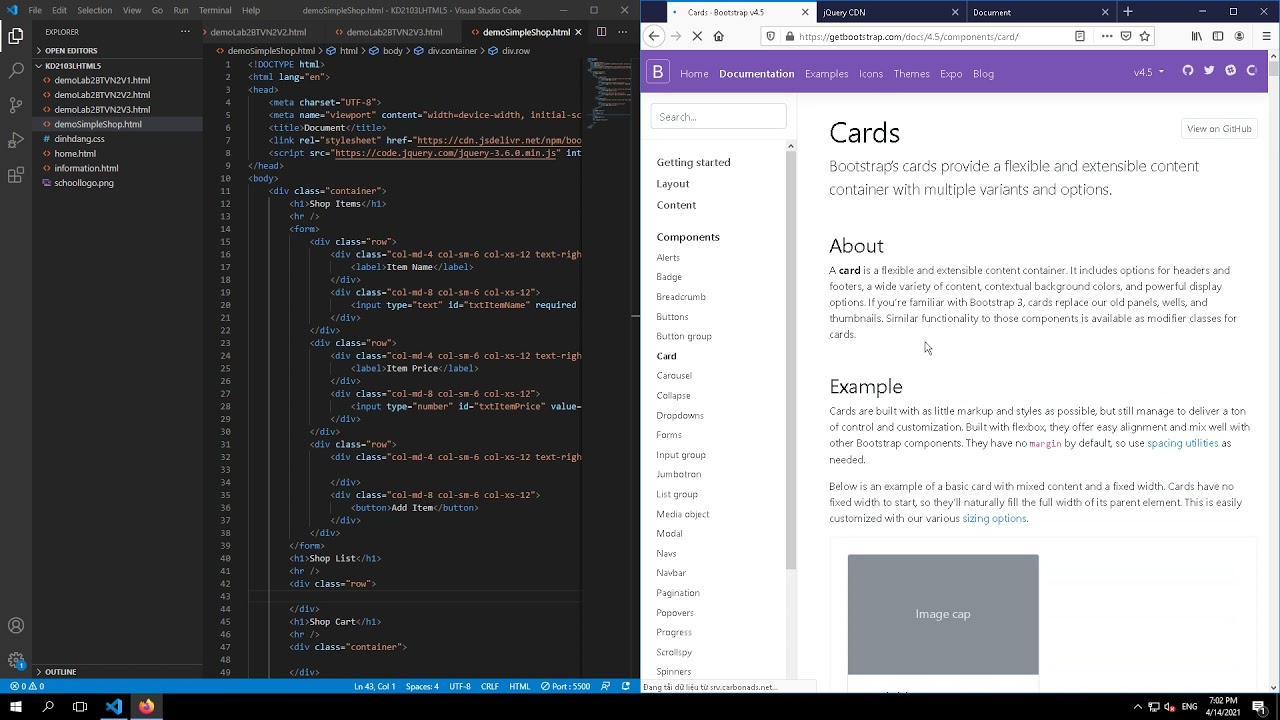Switch to the demoLab28TVN2V2.html editor tab
The height and width of the screenshot is (720, 1280).
pyautogui.click(x=258, y=32)
